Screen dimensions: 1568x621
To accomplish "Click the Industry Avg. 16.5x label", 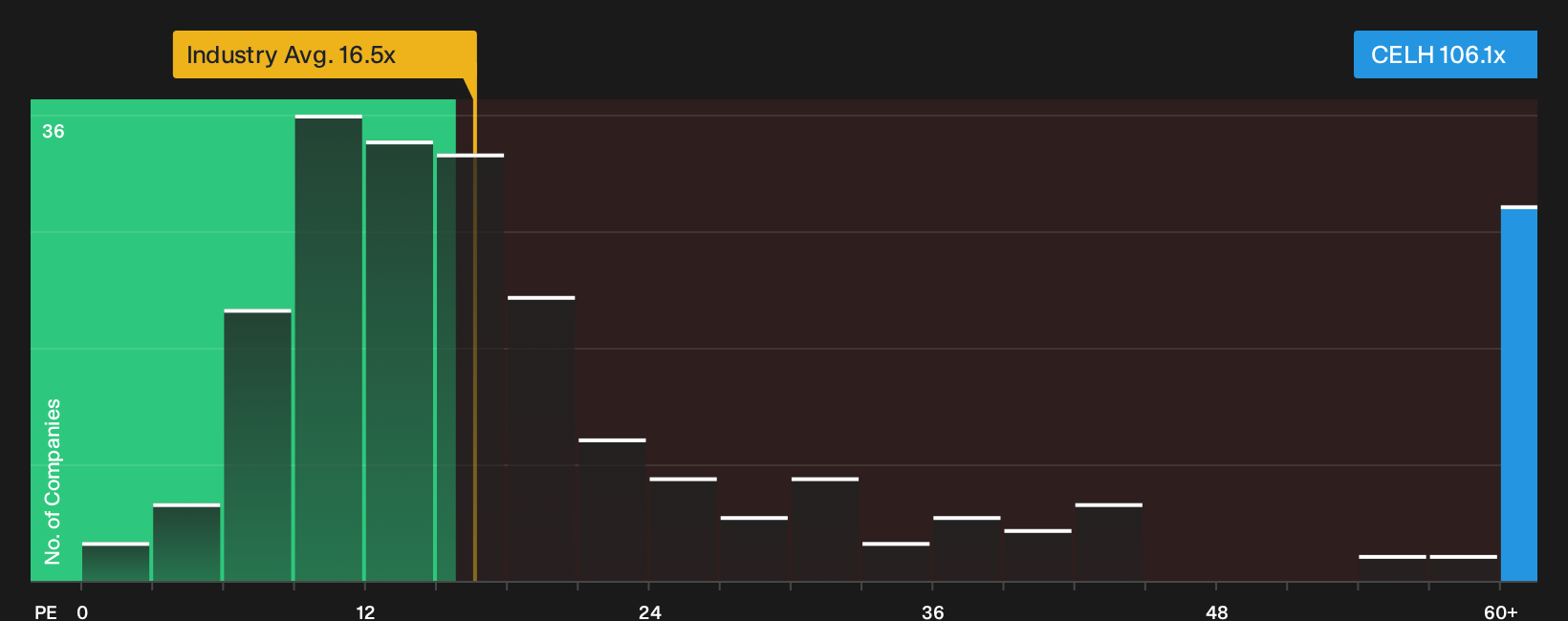I will 324,54.
